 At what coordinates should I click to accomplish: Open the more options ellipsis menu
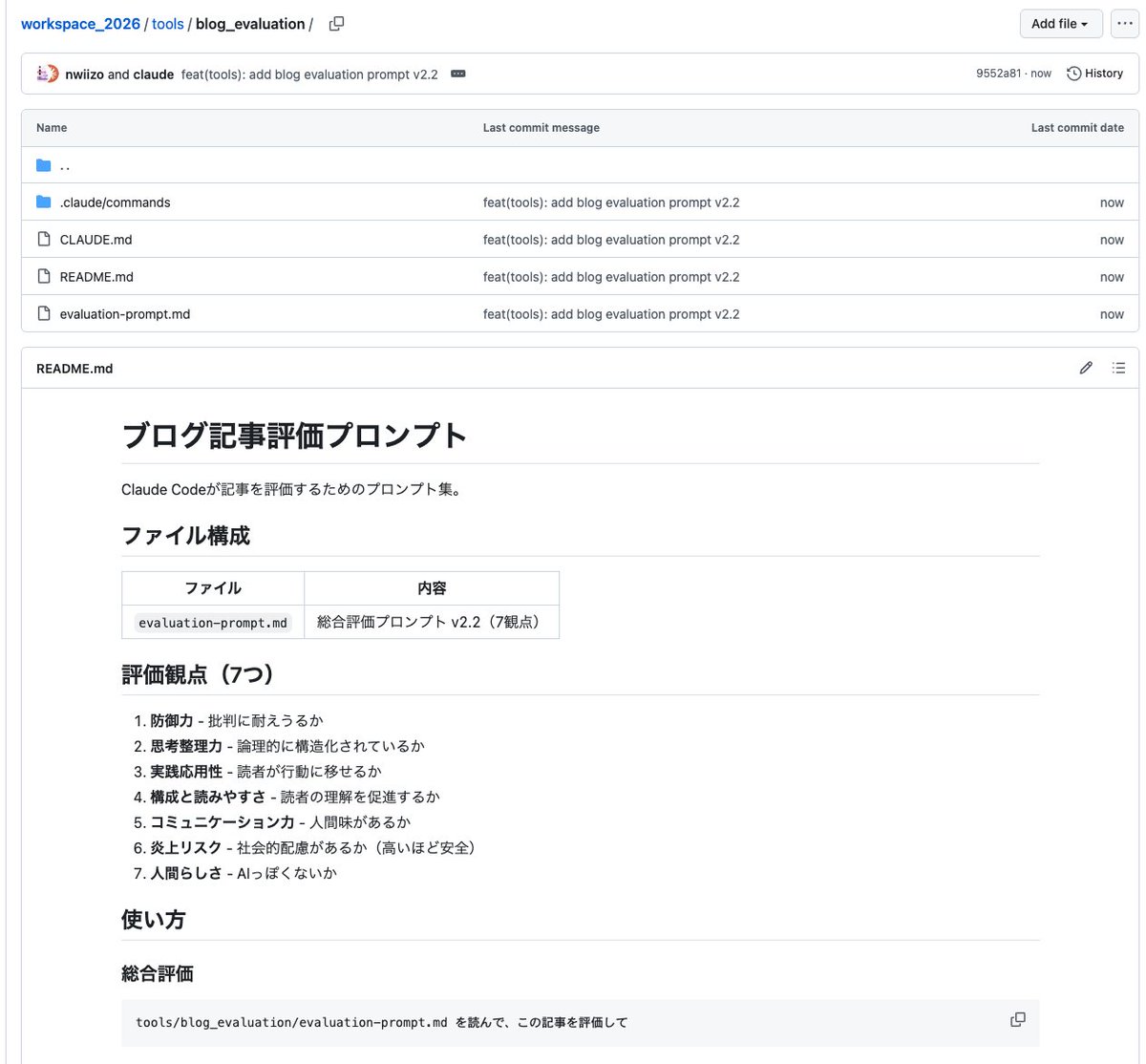click(1124, 23)
